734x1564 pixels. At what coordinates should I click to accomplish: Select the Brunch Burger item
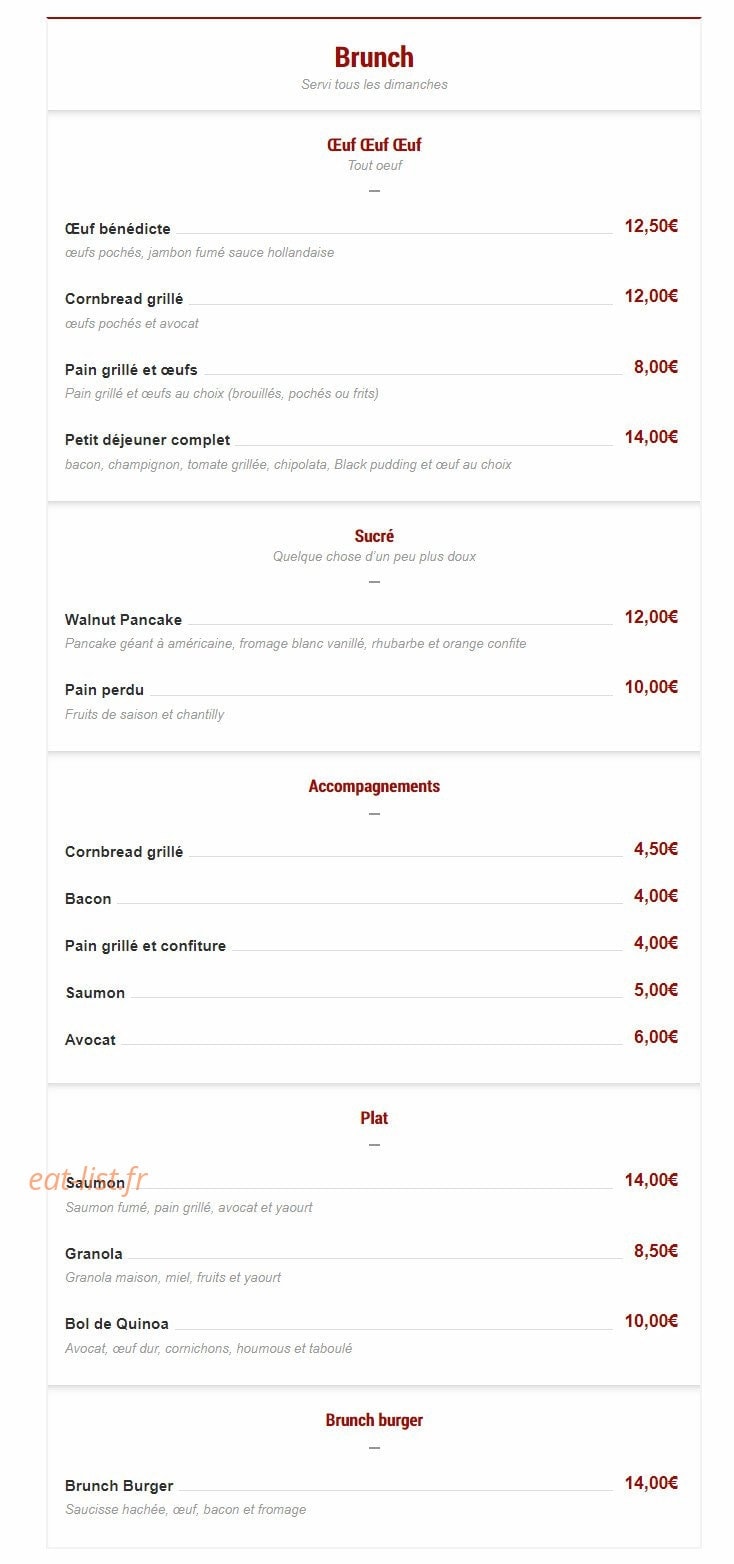pos(119,1486)
